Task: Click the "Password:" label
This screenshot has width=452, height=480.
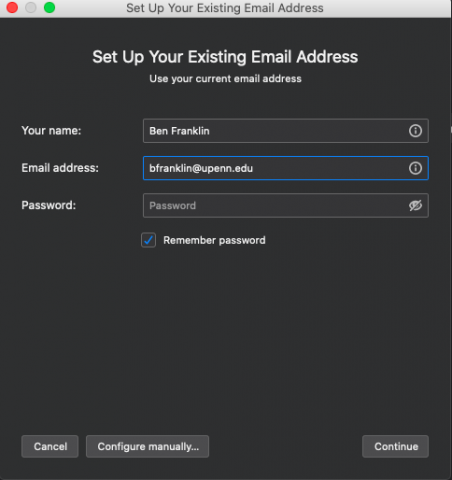Action: pos(49,205)
